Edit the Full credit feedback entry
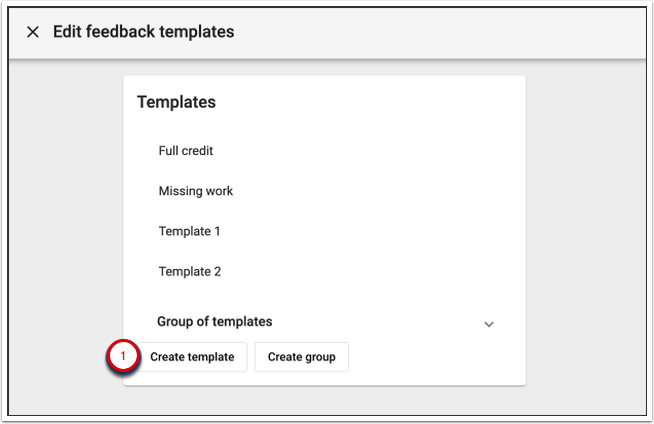Screen dimensions: 654x424 186,151
